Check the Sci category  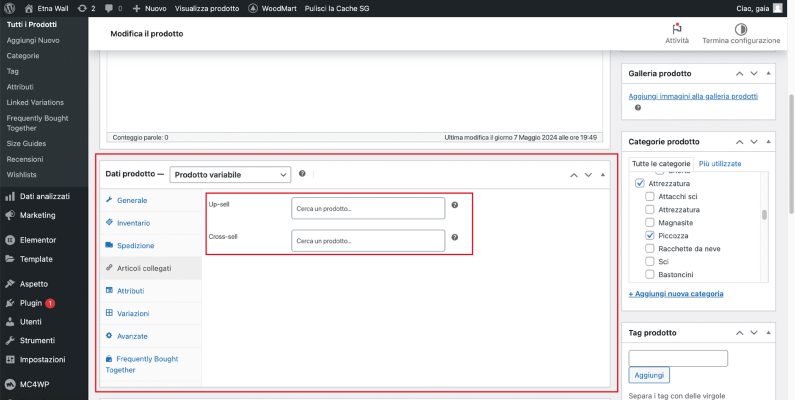click(x=649, y=262)
